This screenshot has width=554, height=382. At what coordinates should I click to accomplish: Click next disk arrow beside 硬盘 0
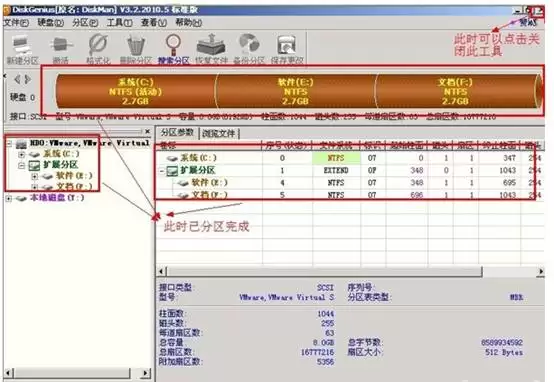pos(28,79)
